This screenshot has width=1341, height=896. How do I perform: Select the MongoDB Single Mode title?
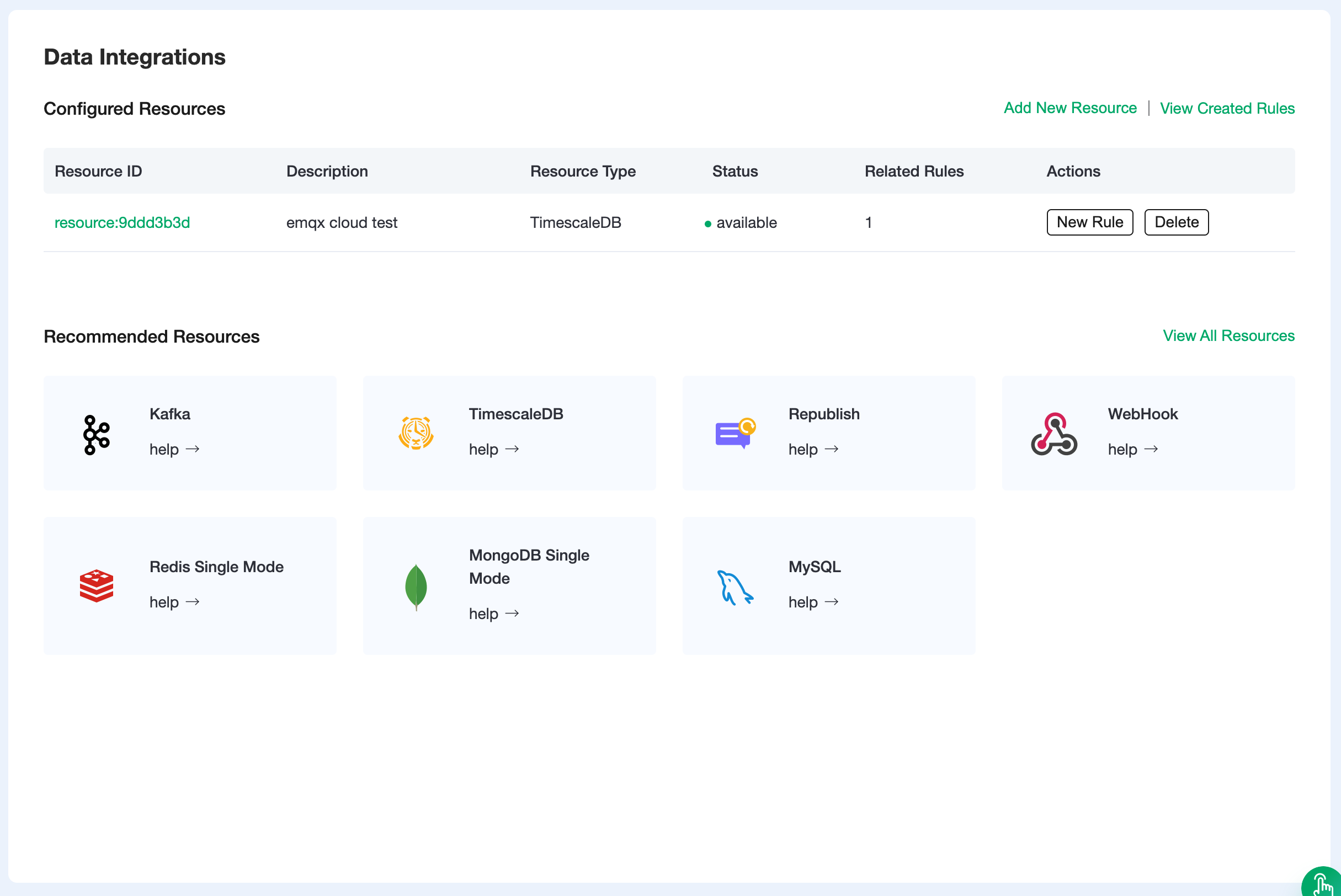[x=529, y=566]
